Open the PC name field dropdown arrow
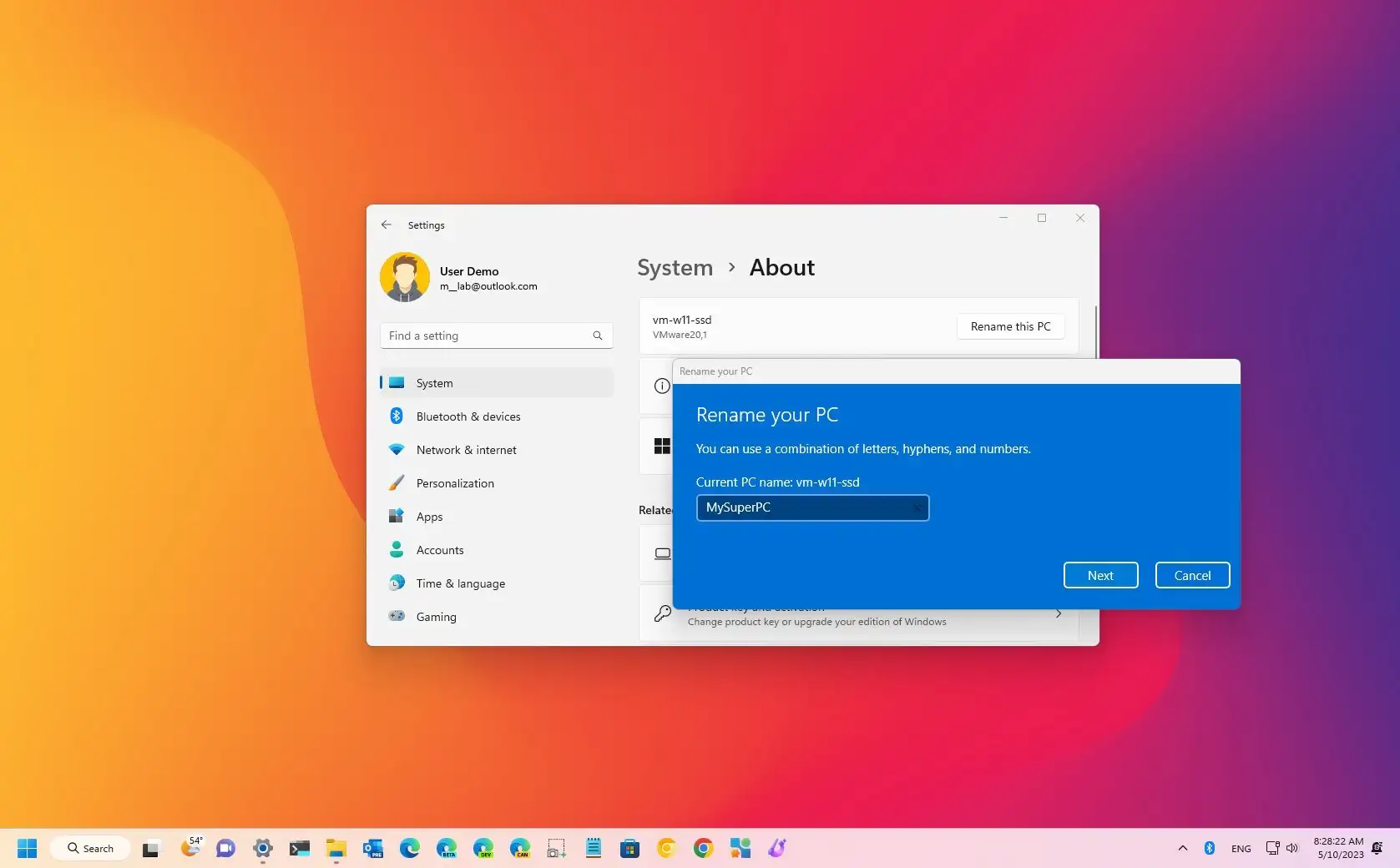Image resolution: width=1400 pixels, height=868 pixels. (x=917, y=507)
